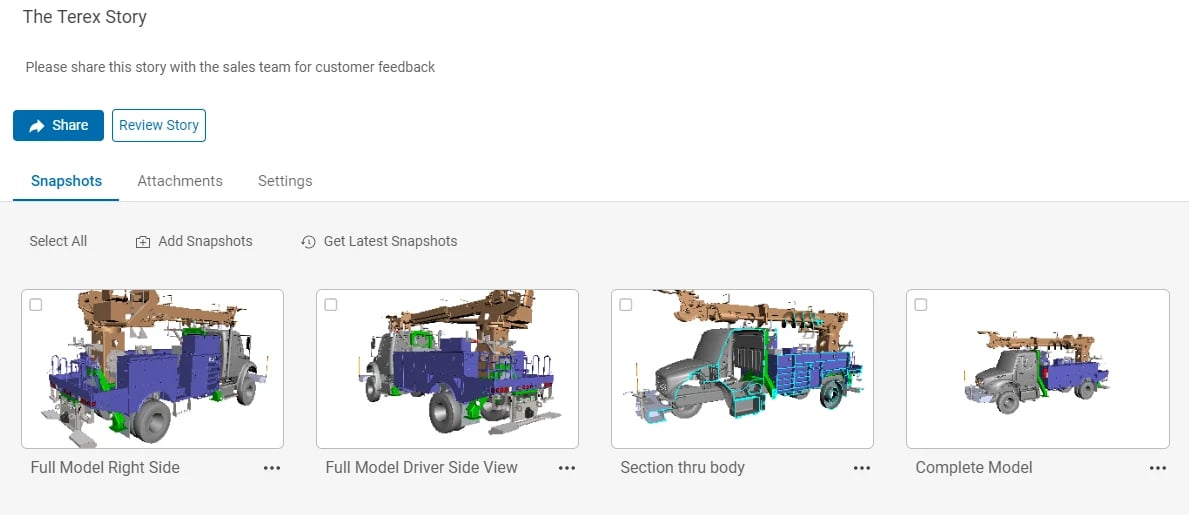Image resolution: width=1189 pixels, height=515 pixels.
Task: Switch to the Attachments tab
Action: (x=180, y=181)
